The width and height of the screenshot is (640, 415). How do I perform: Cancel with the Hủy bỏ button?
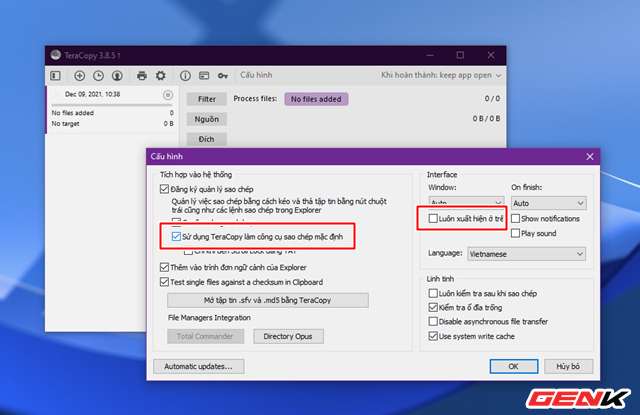point(569,366)
